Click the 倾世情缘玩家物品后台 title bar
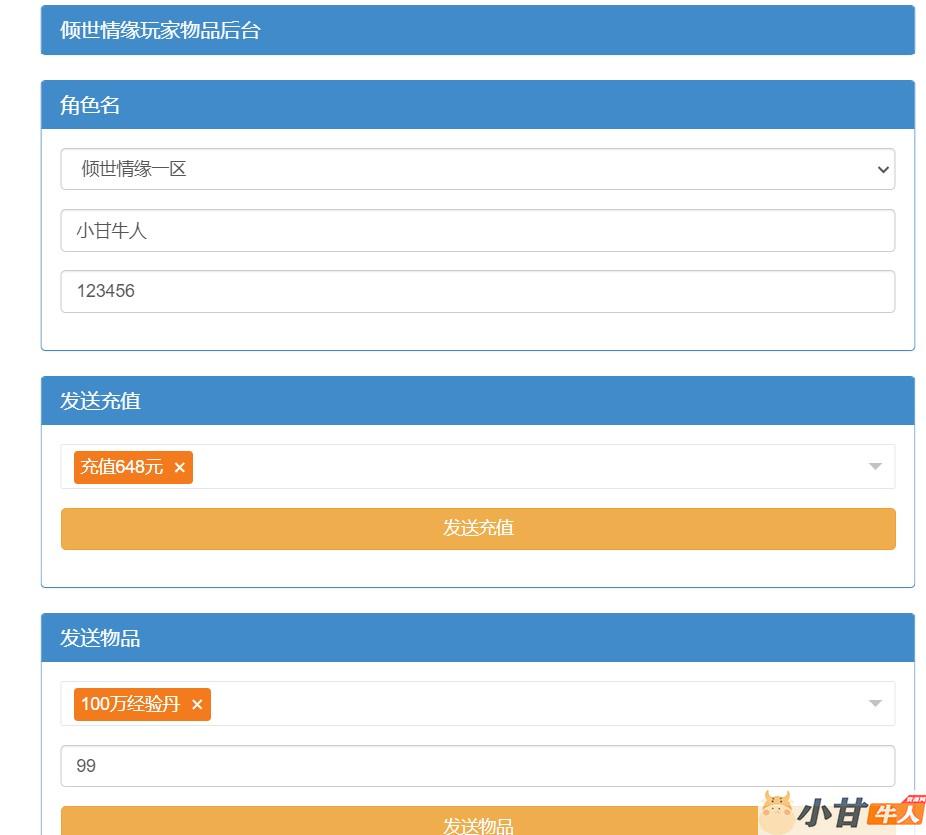Screen dimensions: 926x835 (477, 30)
